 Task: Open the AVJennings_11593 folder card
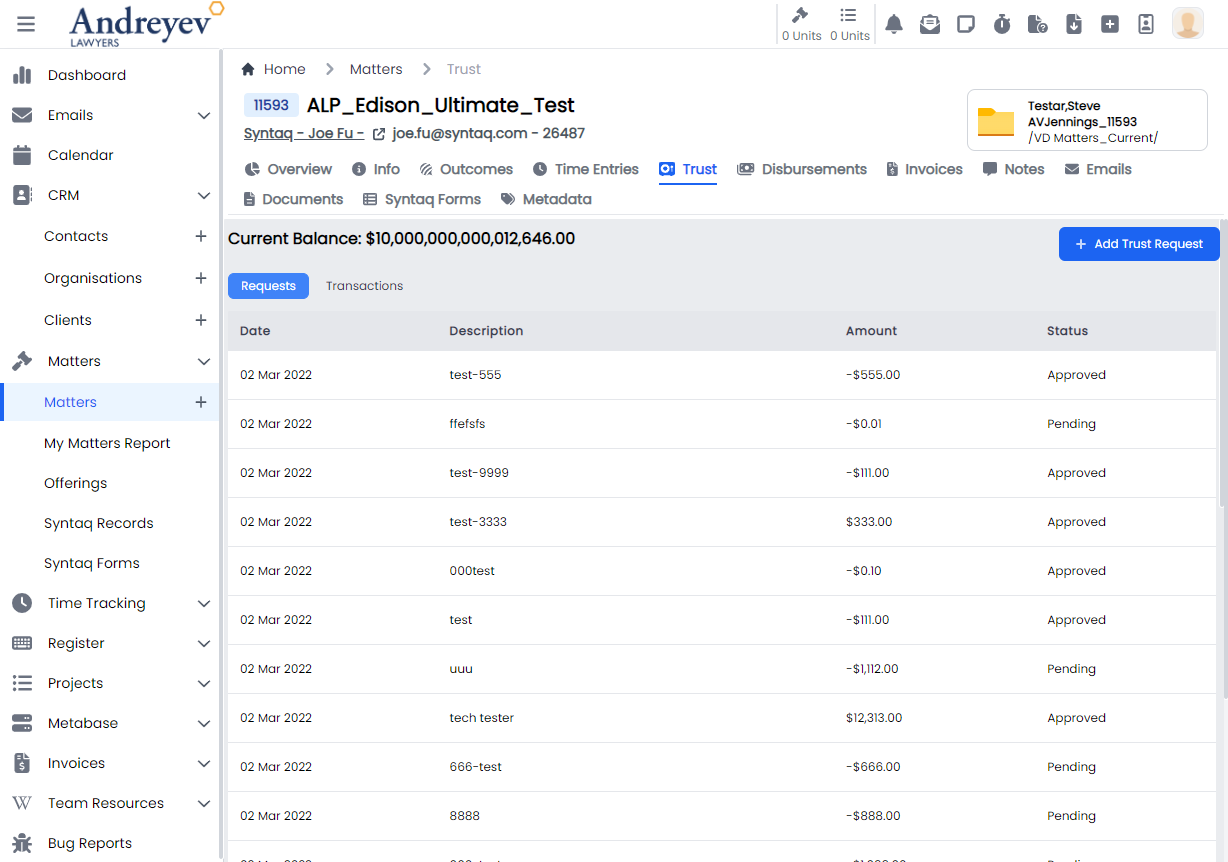(x=1087, y=121)
